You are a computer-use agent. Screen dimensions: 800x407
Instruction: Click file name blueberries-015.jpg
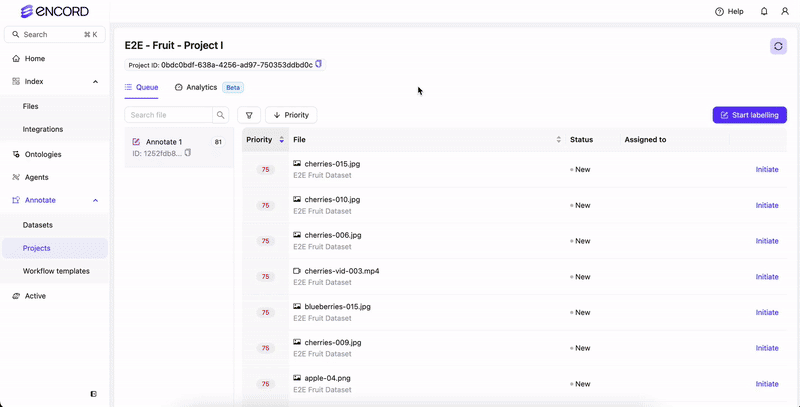(338, 307)
